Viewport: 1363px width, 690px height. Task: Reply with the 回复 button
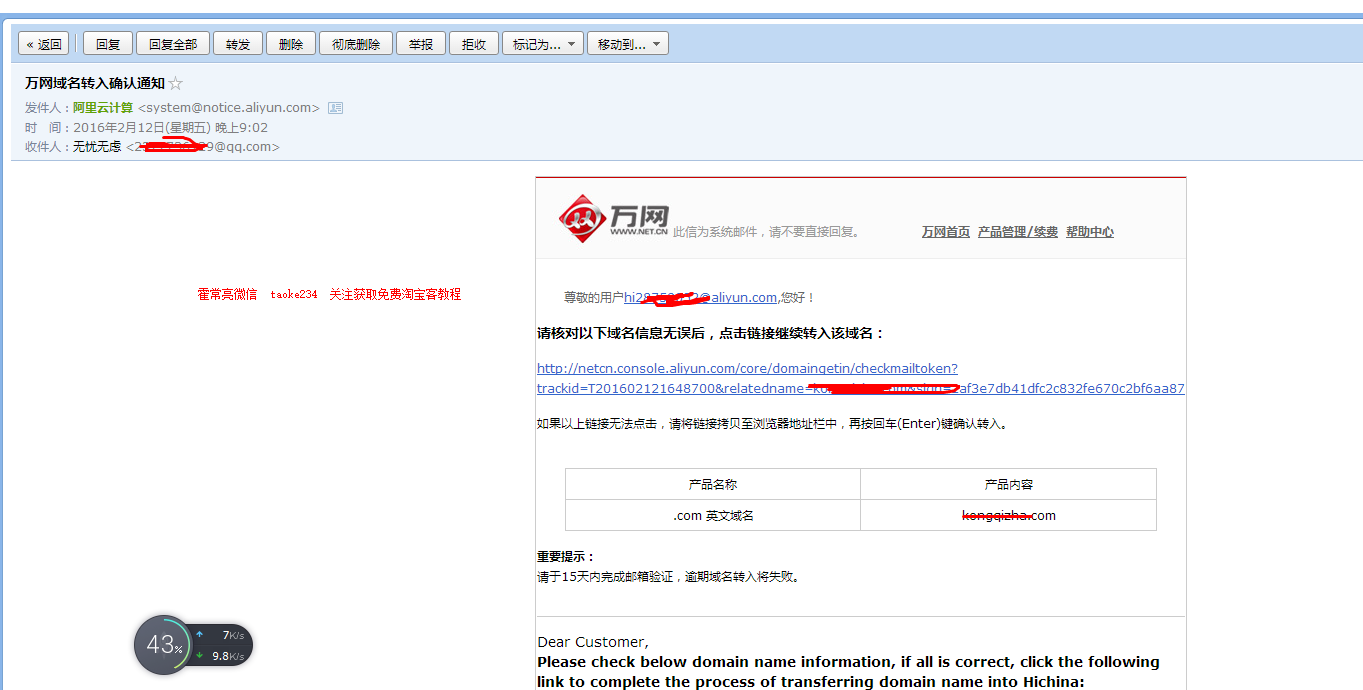click(108, 44)
